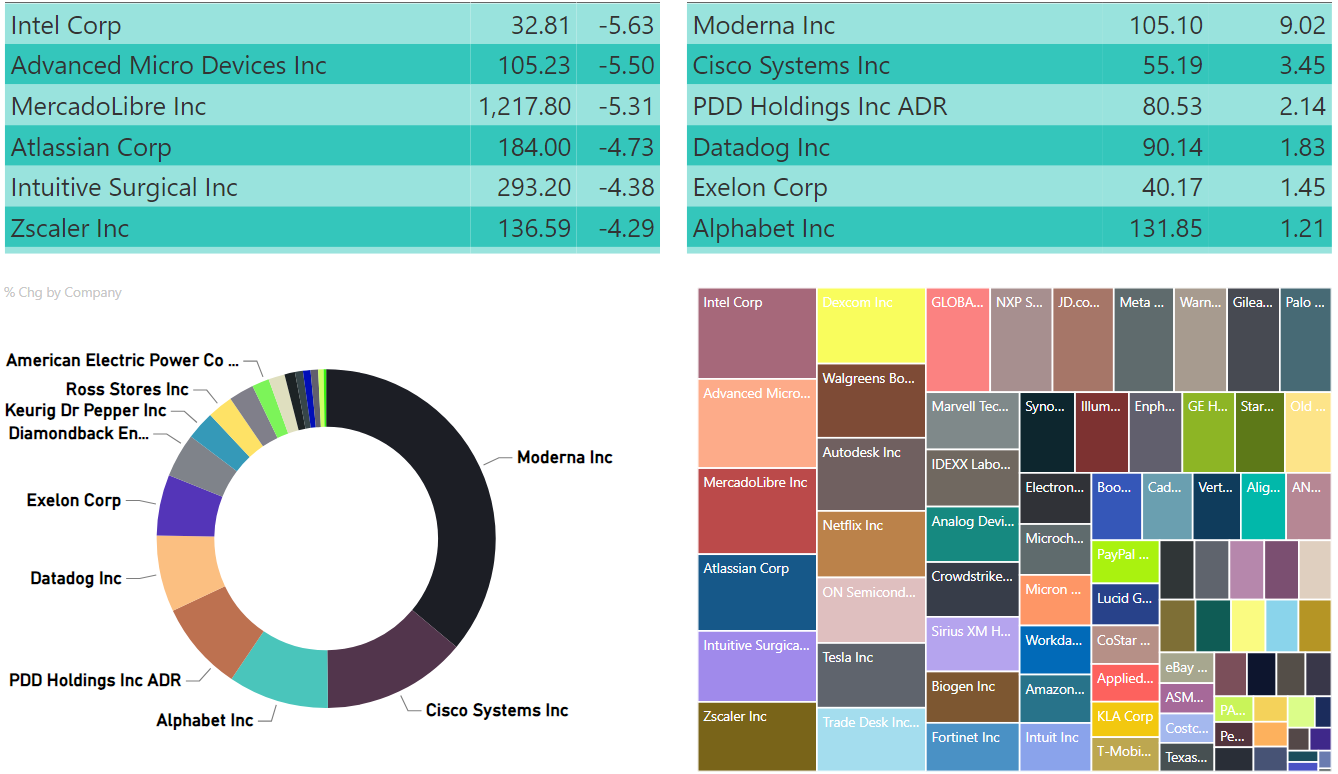Viewport: 1338px width, 774px height.
Task: Select the Netflix Inc treemap tile
Action: (x=872, y=544)
